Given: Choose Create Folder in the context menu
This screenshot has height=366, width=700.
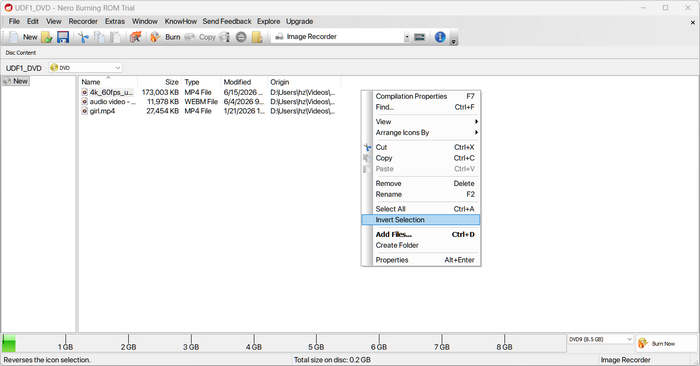Looking at the screenshot, I should (x=421, y=245).
